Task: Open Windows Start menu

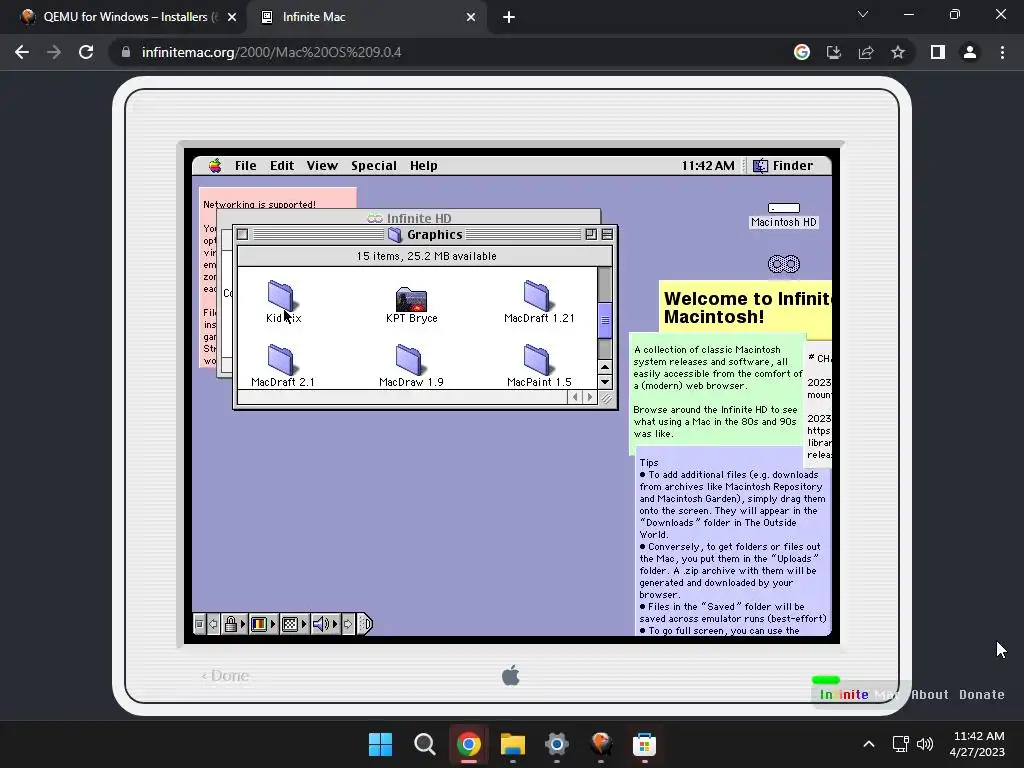Action: 381,744
